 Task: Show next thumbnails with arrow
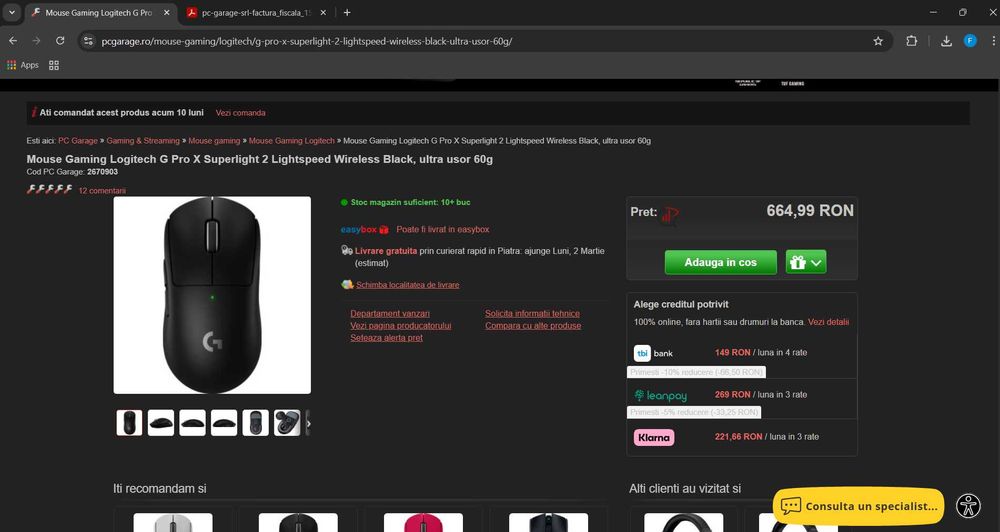(309, 424)
